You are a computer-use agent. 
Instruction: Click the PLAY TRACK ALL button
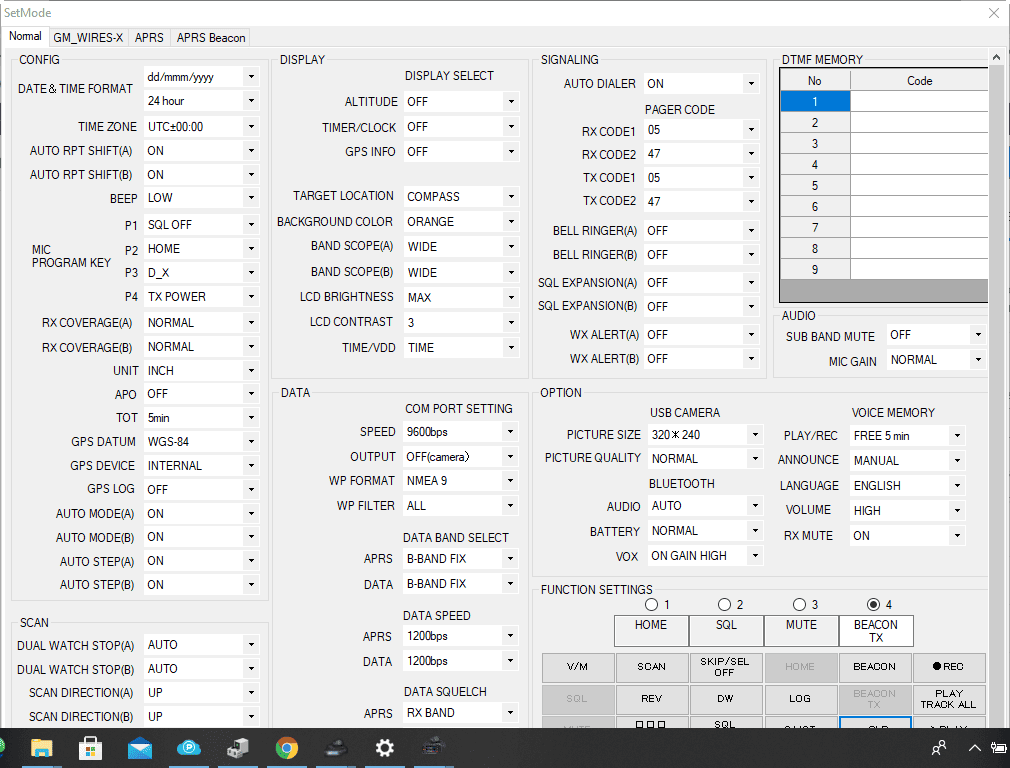click(948, 699)
